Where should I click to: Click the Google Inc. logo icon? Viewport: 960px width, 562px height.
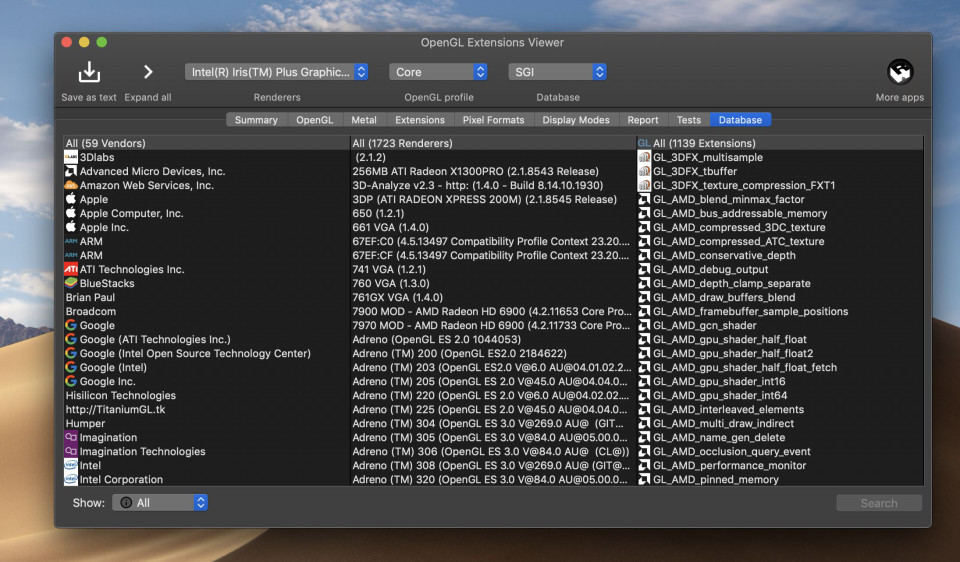pos(71,381)
